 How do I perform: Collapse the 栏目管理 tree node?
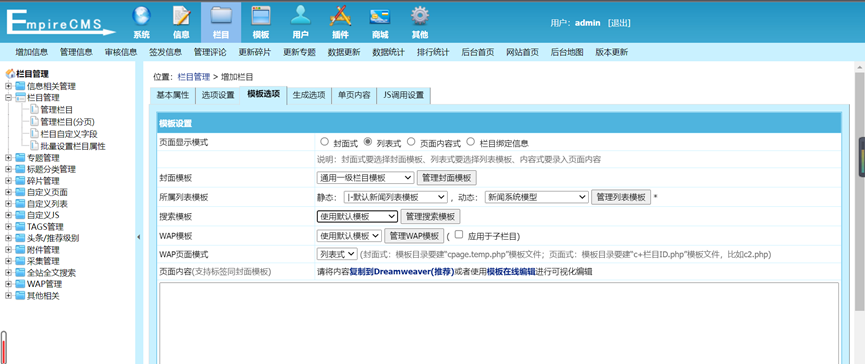(x=8, y=98)
